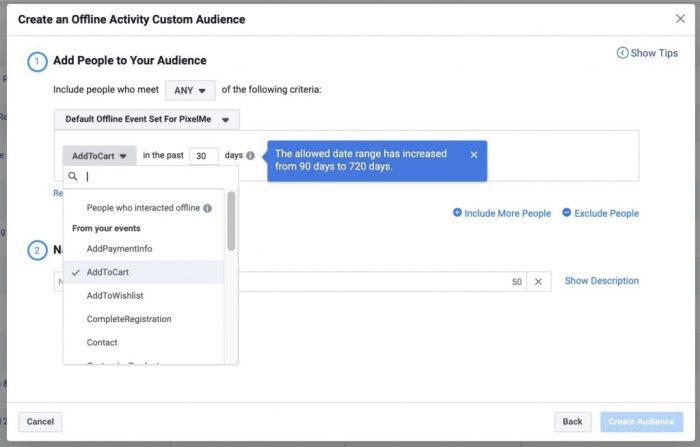Open the ANY criteria dropdown
This screenshot has width=700, height=447.
[190, 90]
